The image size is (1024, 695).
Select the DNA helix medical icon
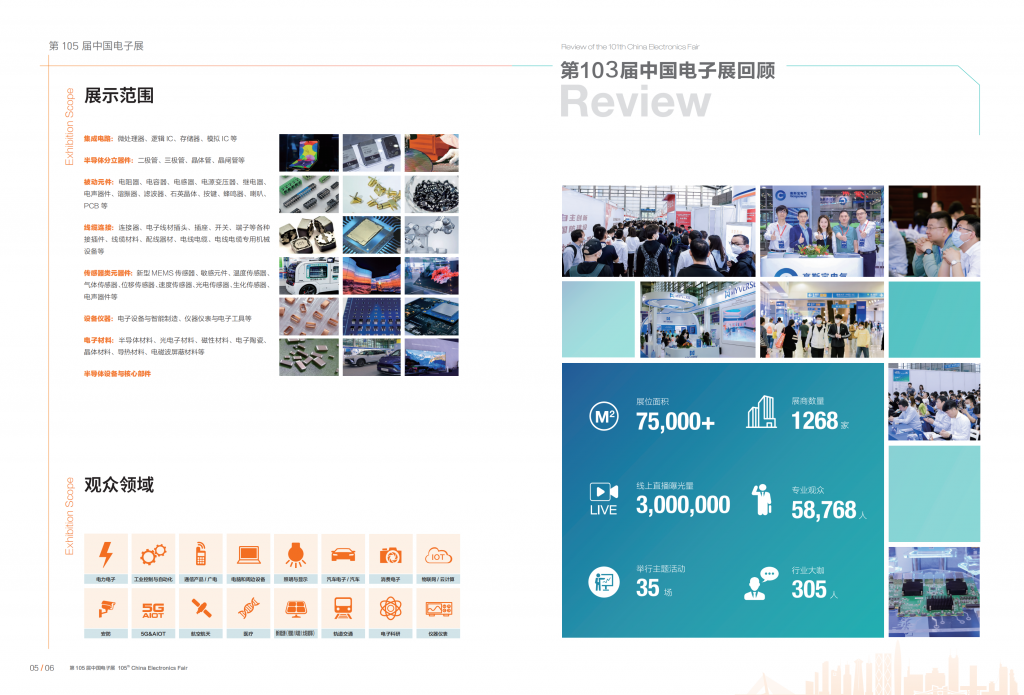[248, 608]
